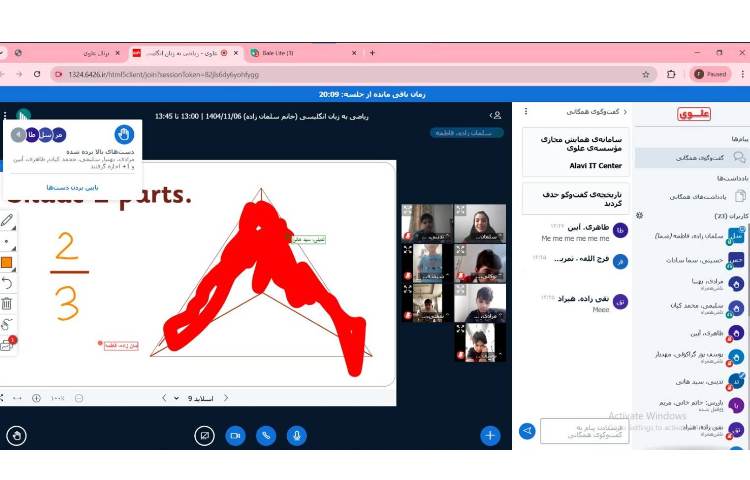Undo the last whiteboard annotation

7,283
